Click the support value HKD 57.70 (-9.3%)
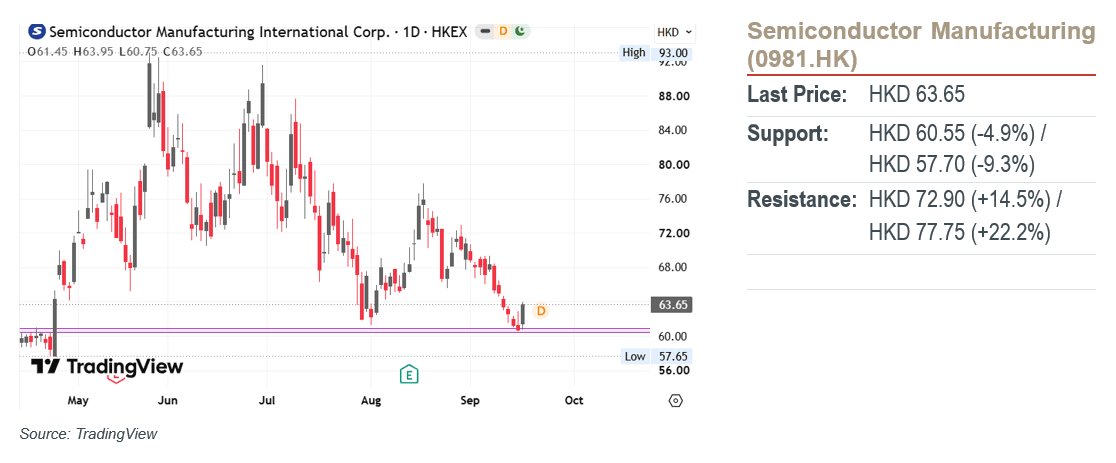The image size is (1116, 463). pyautogui.click(x=952, y=165)
